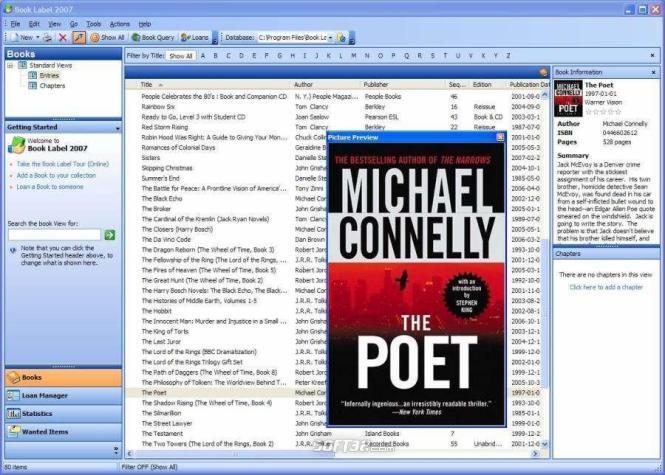
Task: Open the File menu
Action: click(x=15, y=24)
